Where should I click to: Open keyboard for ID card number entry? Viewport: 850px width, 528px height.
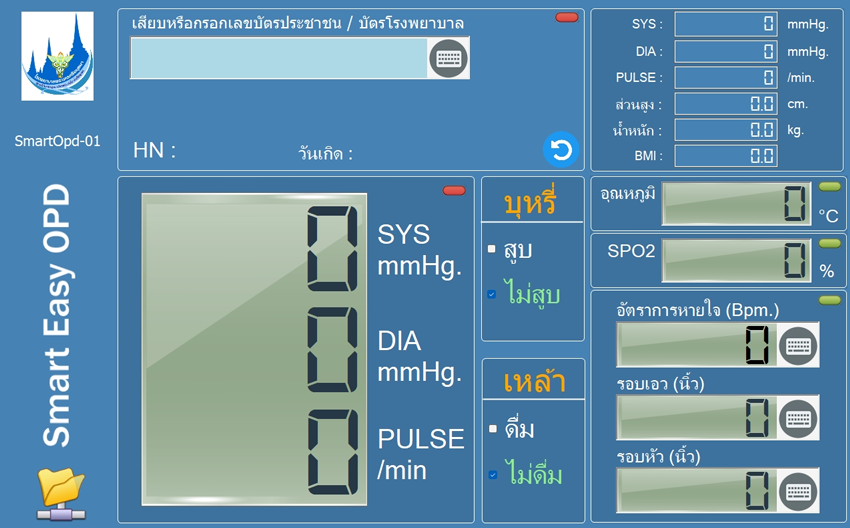point(449,59)
